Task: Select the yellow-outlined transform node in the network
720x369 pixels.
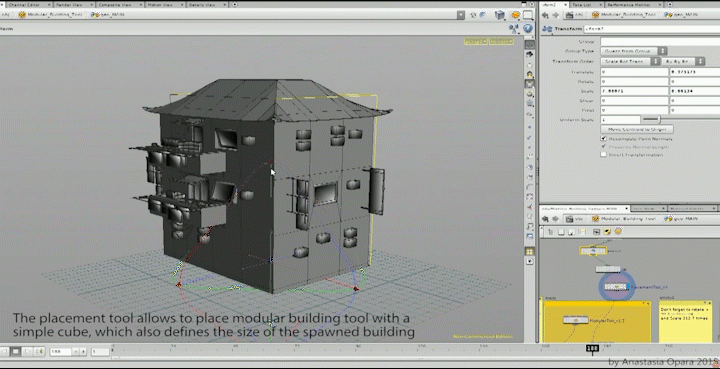Action: point(593,251)
